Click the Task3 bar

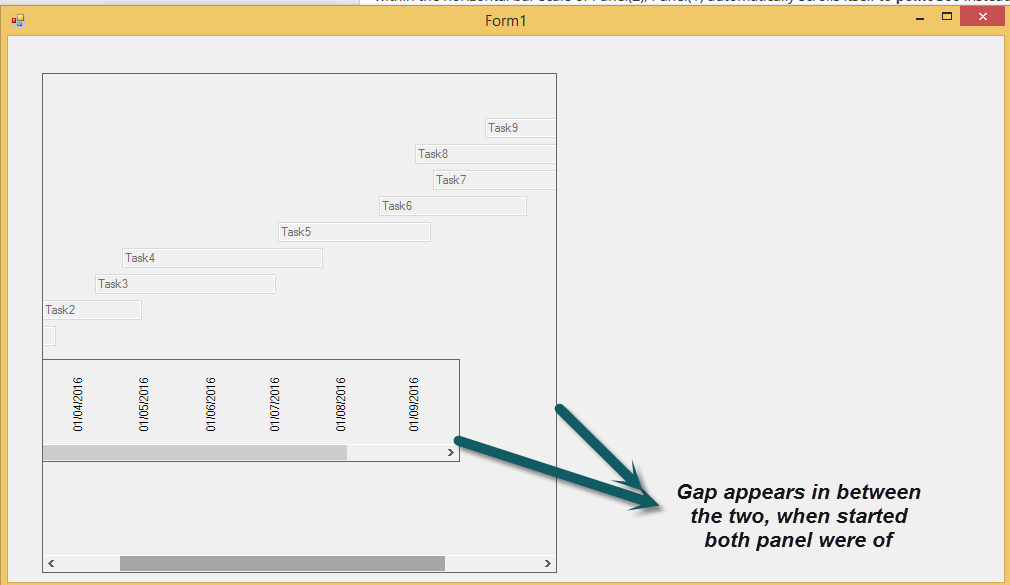point(186,284)
